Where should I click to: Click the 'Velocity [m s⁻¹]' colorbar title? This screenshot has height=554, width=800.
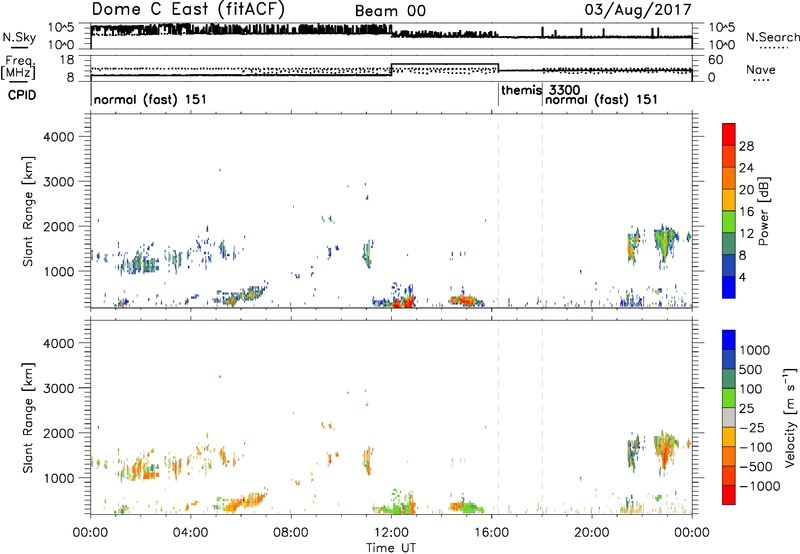(790, 417)
